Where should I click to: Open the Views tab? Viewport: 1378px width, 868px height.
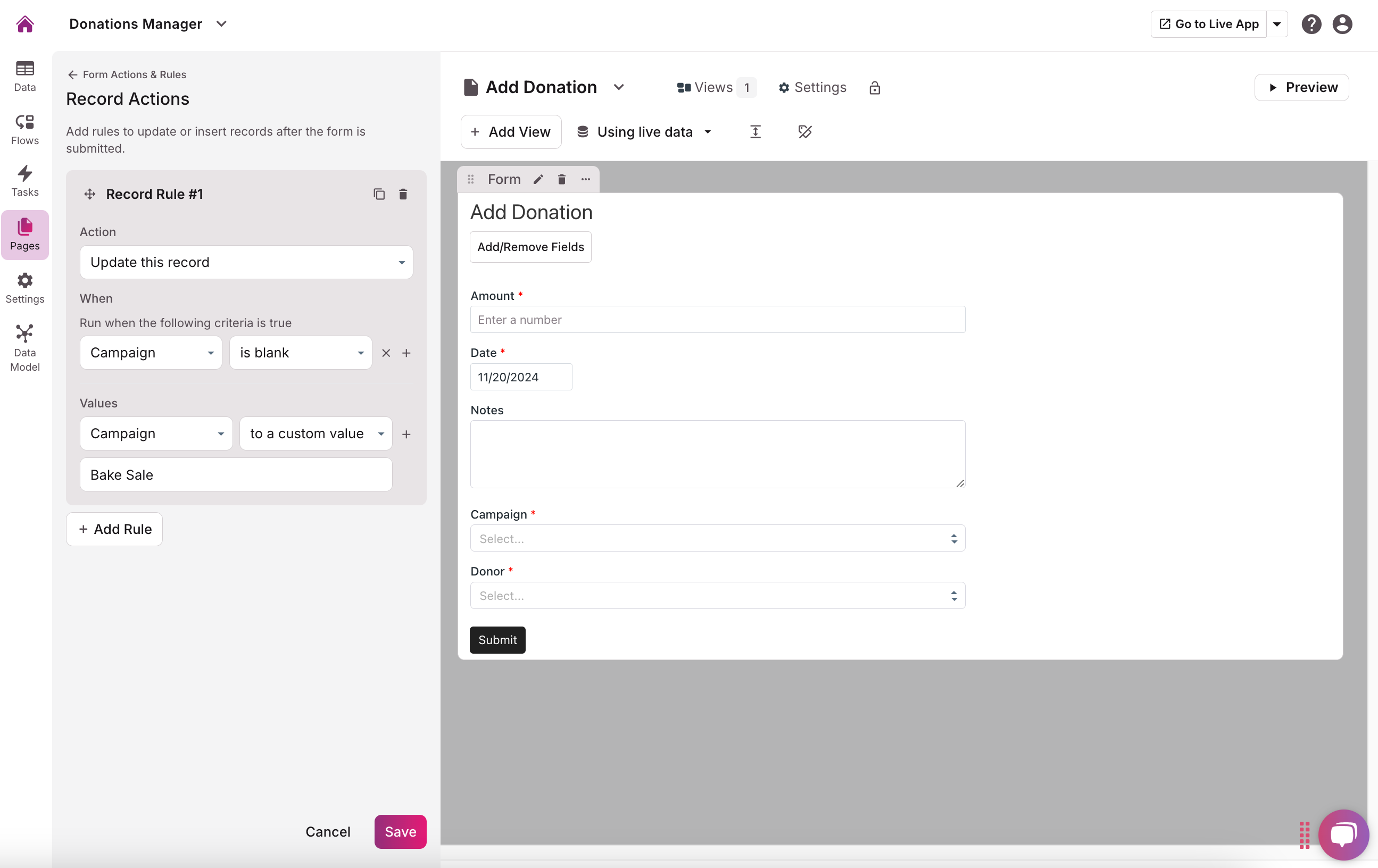715,88
